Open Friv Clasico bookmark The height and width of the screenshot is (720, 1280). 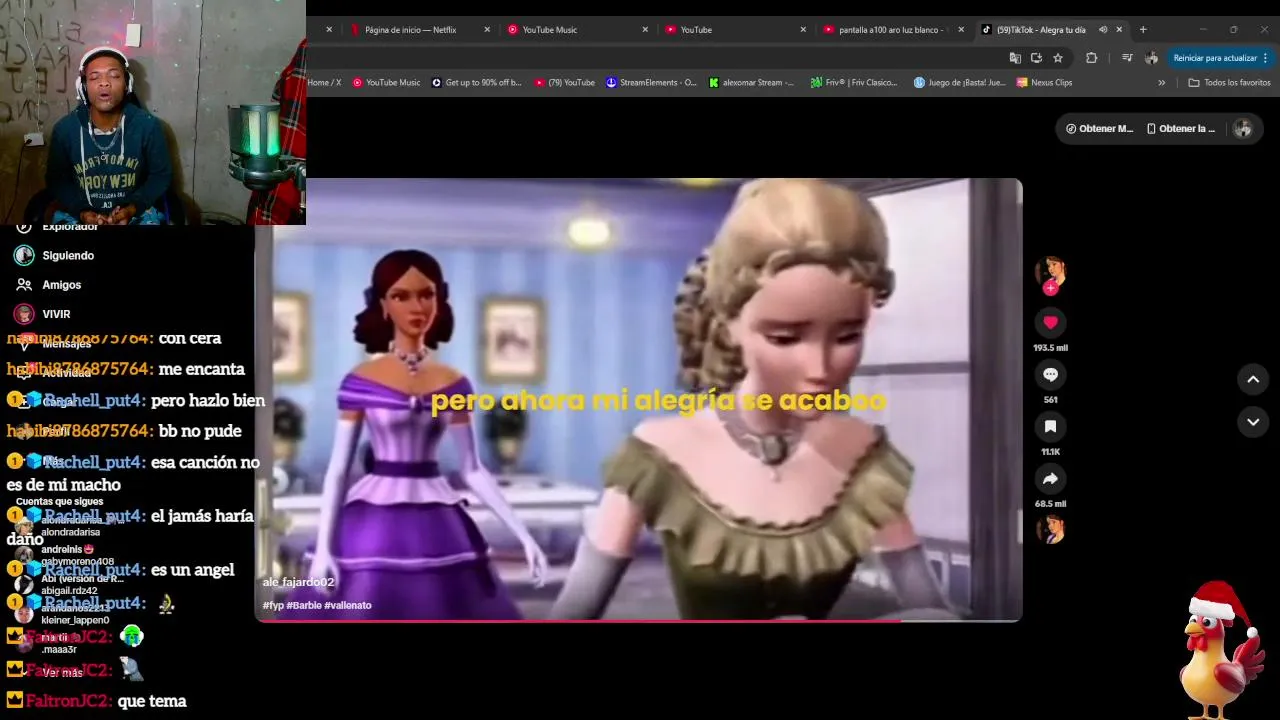pyautogui.click(x=854, y=83)
